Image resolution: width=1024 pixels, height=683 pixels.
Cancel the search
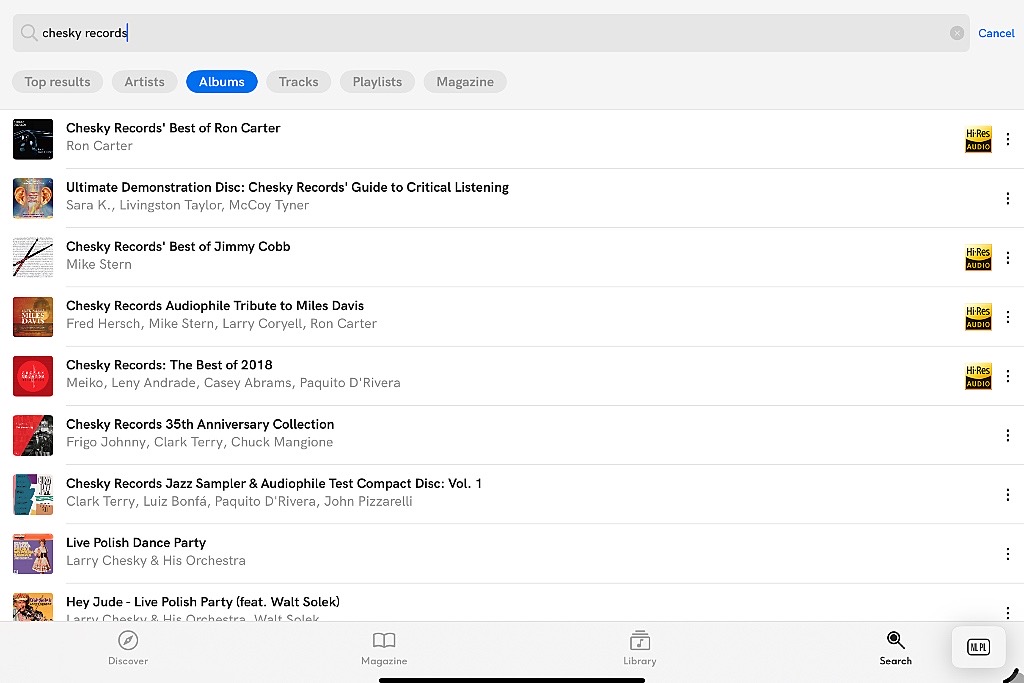996,33
